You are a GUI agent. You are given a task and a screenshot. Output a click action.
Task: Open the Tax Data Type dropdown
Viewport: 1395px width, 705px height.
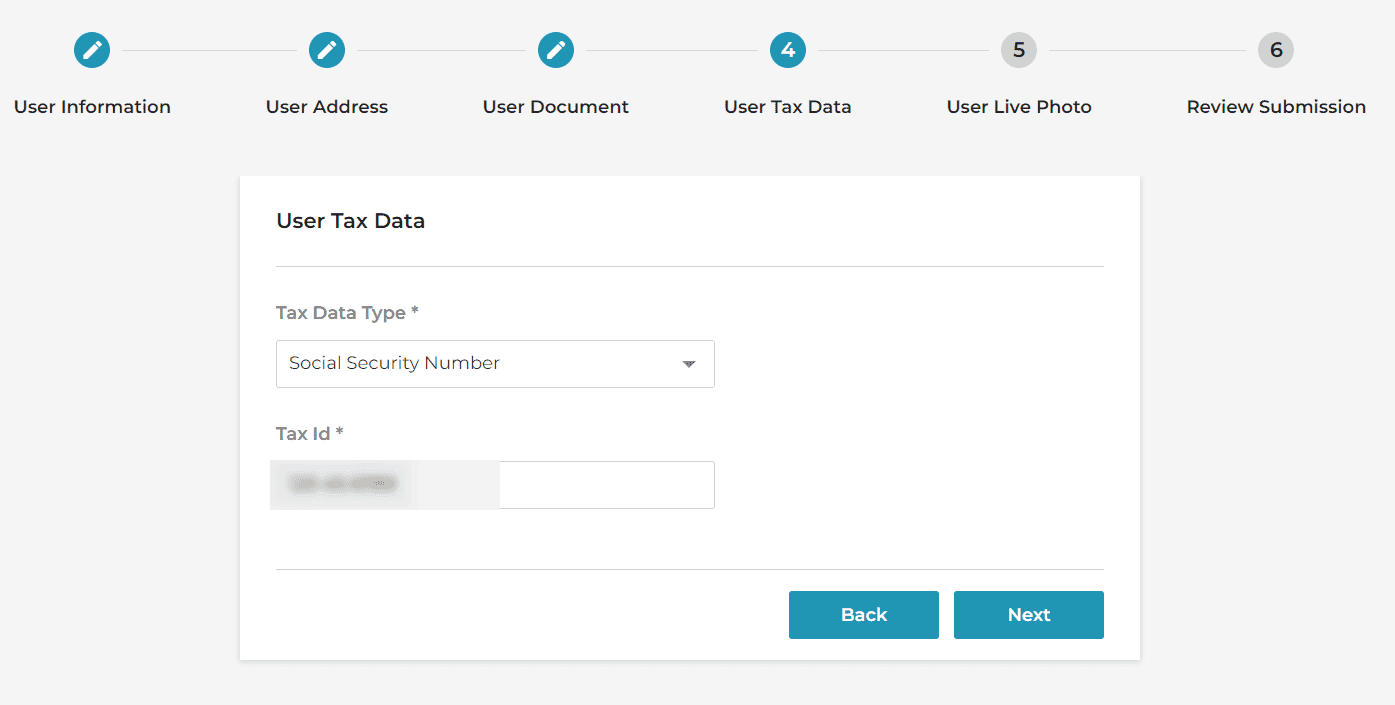(x=495, y=364)
